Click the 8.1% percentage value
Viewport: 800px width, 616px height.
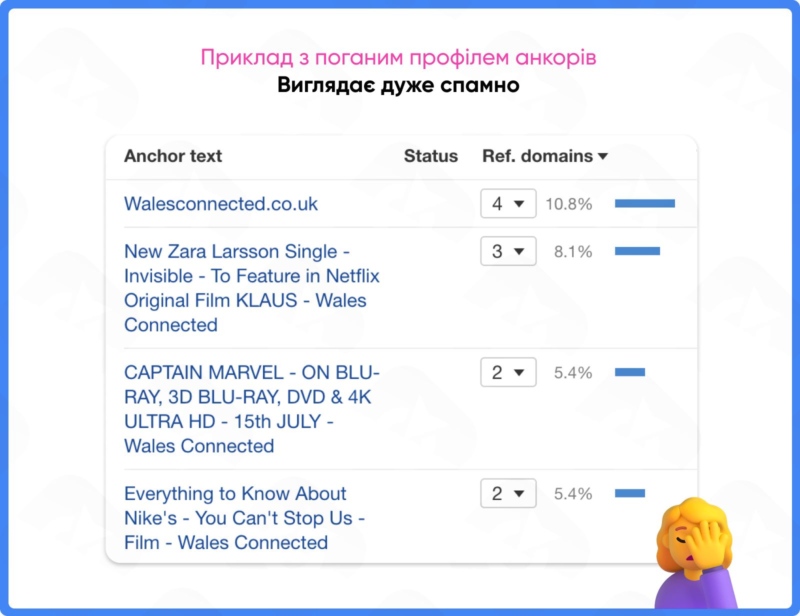(573, 252)
